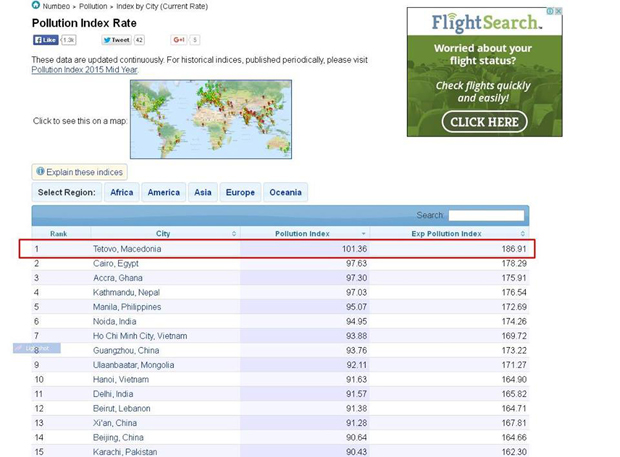This screenshot has height=457, width=620.
Task: Open the Numbeo breadcrumb link
Action: (56, 6)
